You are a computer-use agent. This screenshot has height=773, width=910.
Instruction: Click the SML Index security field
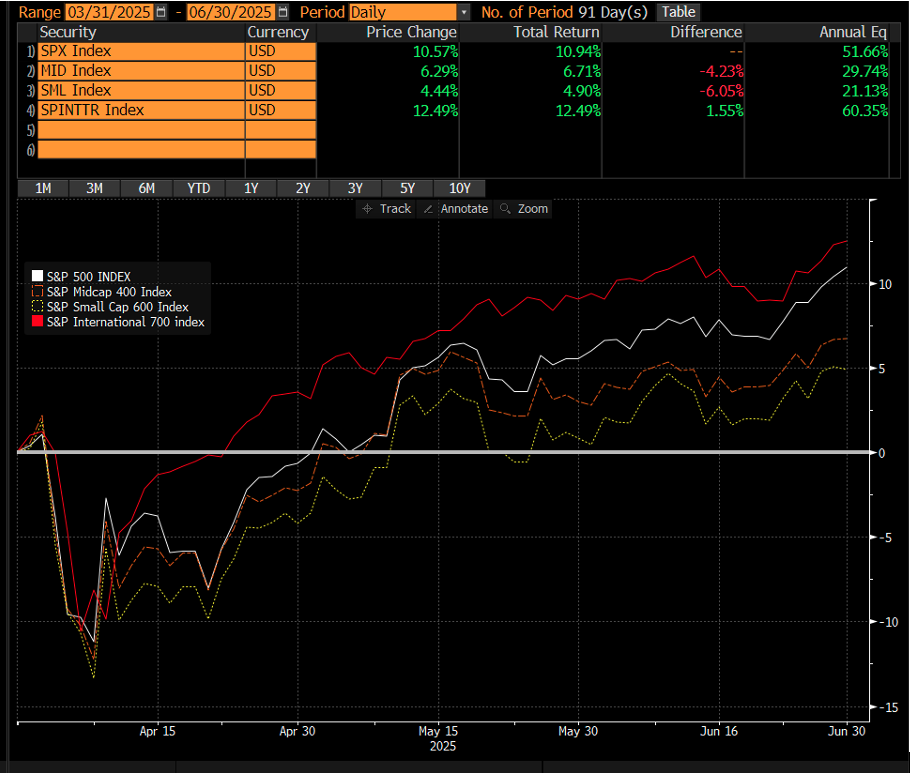click(x=141, y=91)
